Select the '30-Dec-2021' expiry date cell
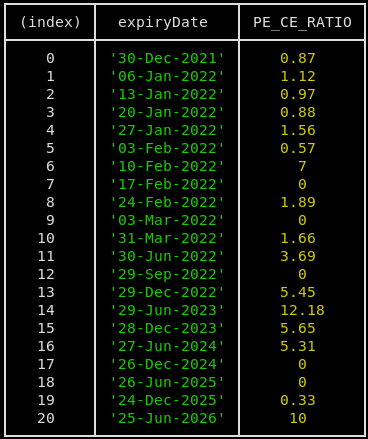Viewport: 368px width, 439px height. (167, 58)
